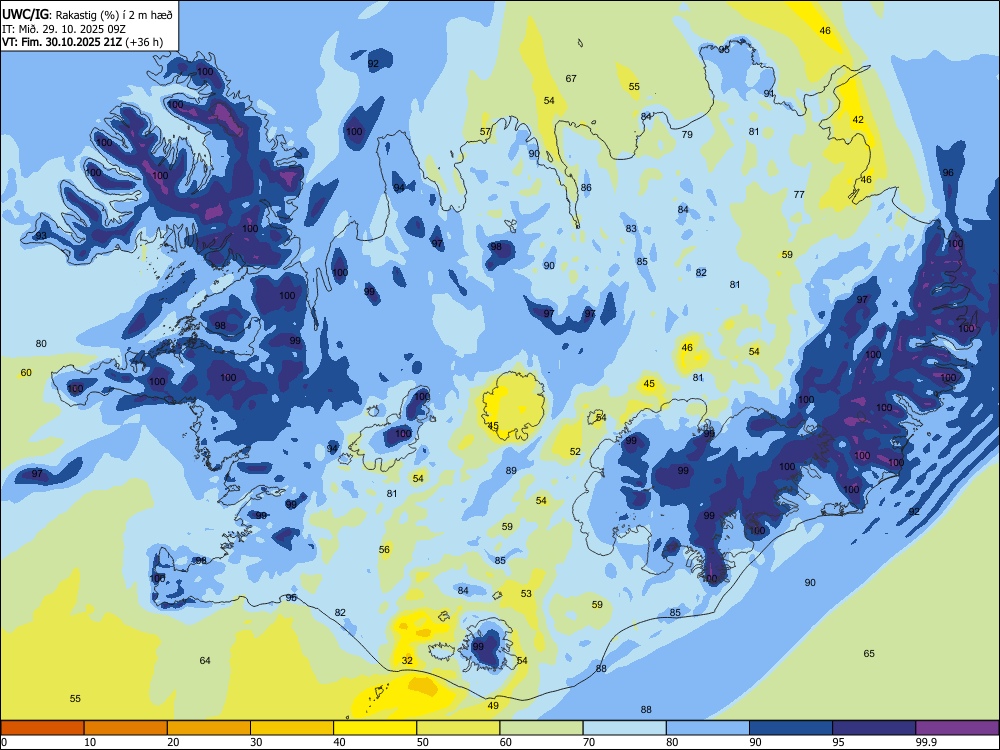
Task: Click the map value 89 in the central highlands
Action: 511,471
